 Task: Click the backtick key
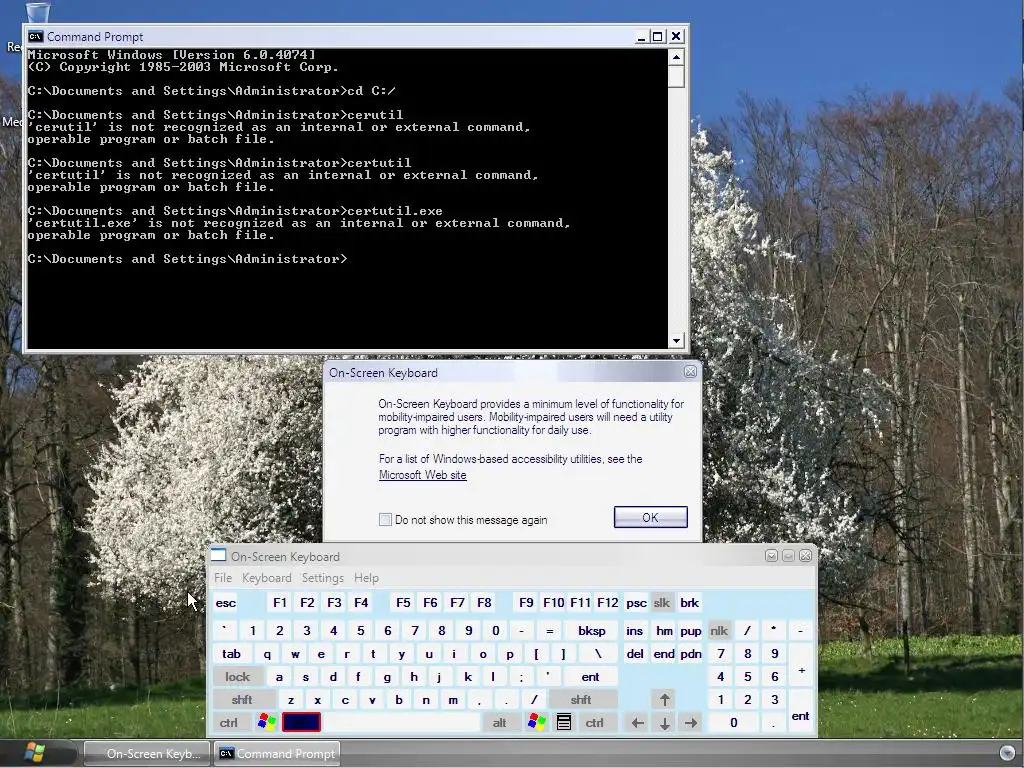(x=225, y=631)
